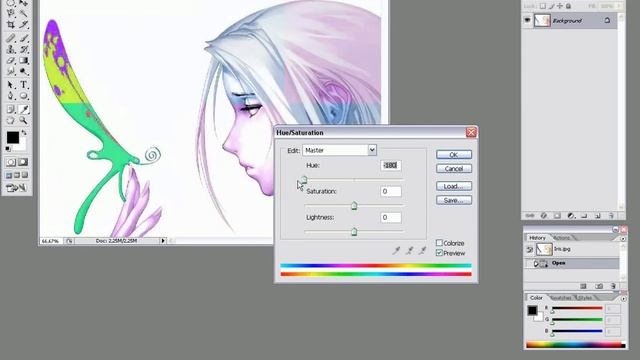Screen dimensions: 640x360
Task: Switch to the History tab
Action: pyautogui.click(x=537, y=238)
